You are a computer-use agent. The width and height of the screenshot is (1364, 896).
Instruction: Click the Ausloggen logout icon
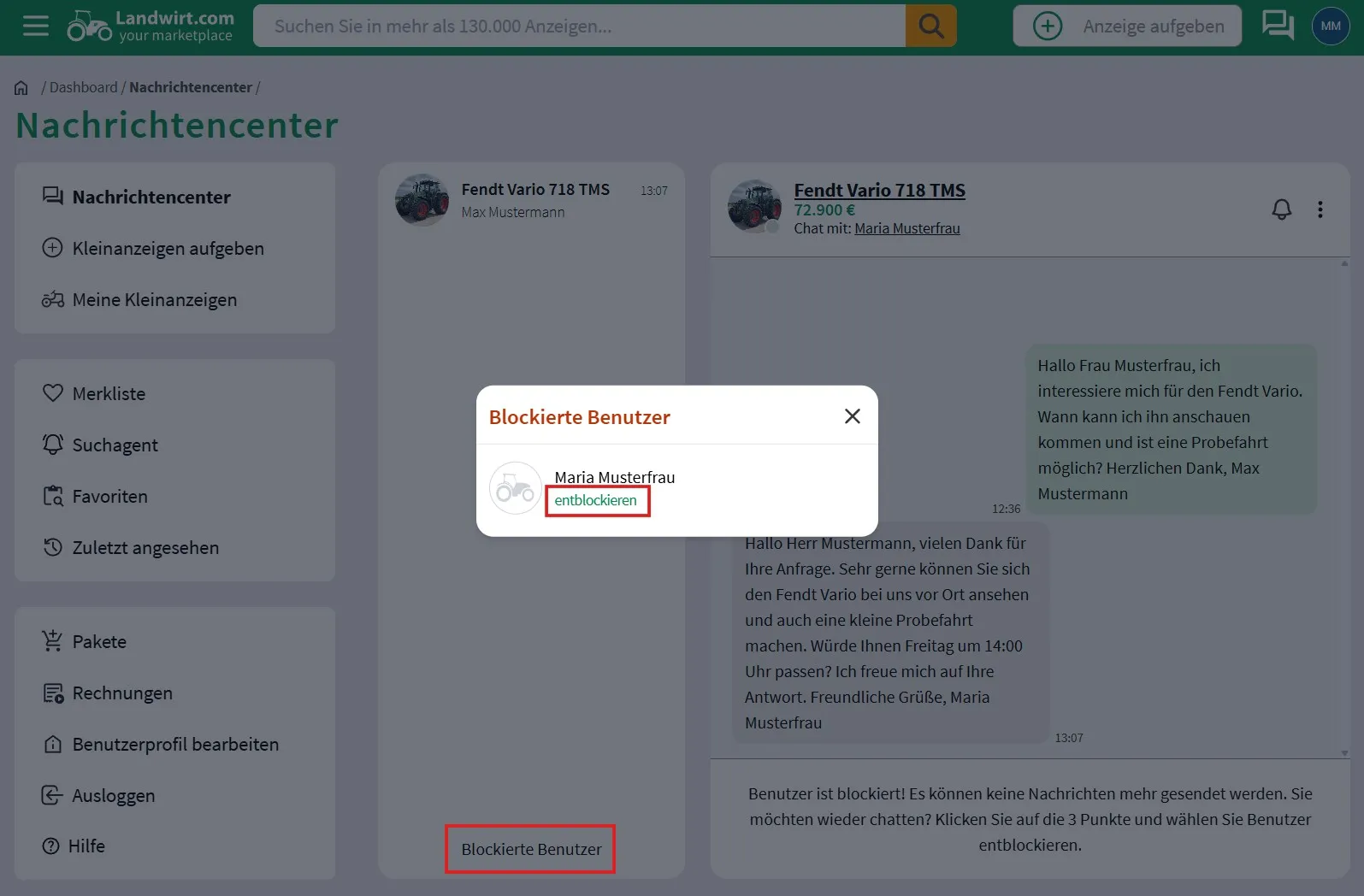(x=53, y=795)
